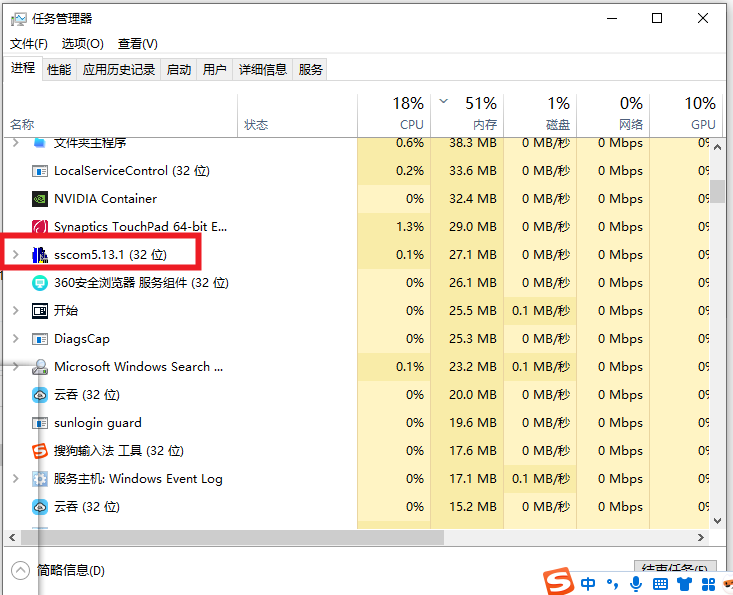
Task: Sort by the CPU column header
Action: pos(394,116)
